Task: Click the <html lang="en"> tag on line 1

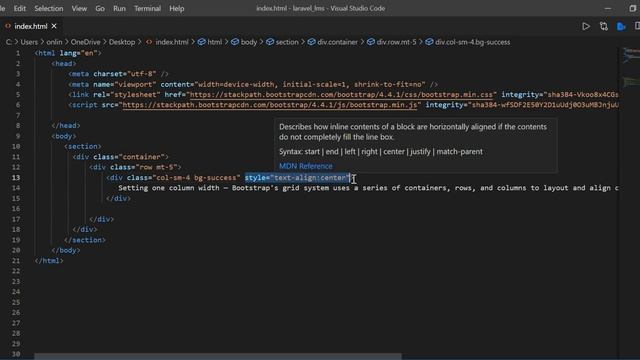Action: click(x=68, y=53)
